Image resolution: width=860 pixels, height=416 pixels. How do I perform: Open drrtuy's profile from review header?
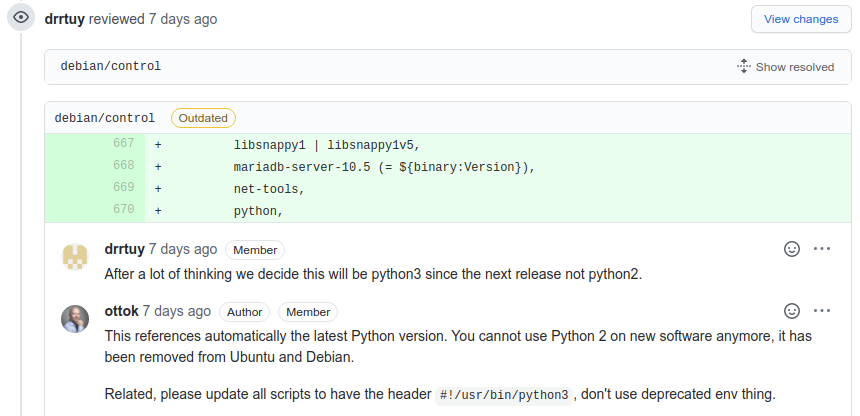65,19
